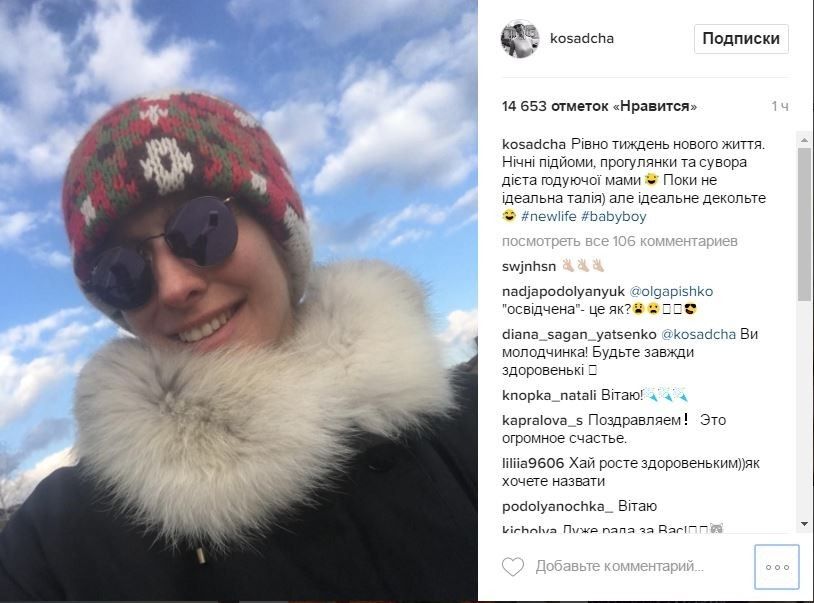
Task: Open the three-dots more options button
Action: (x=777, y=567)
